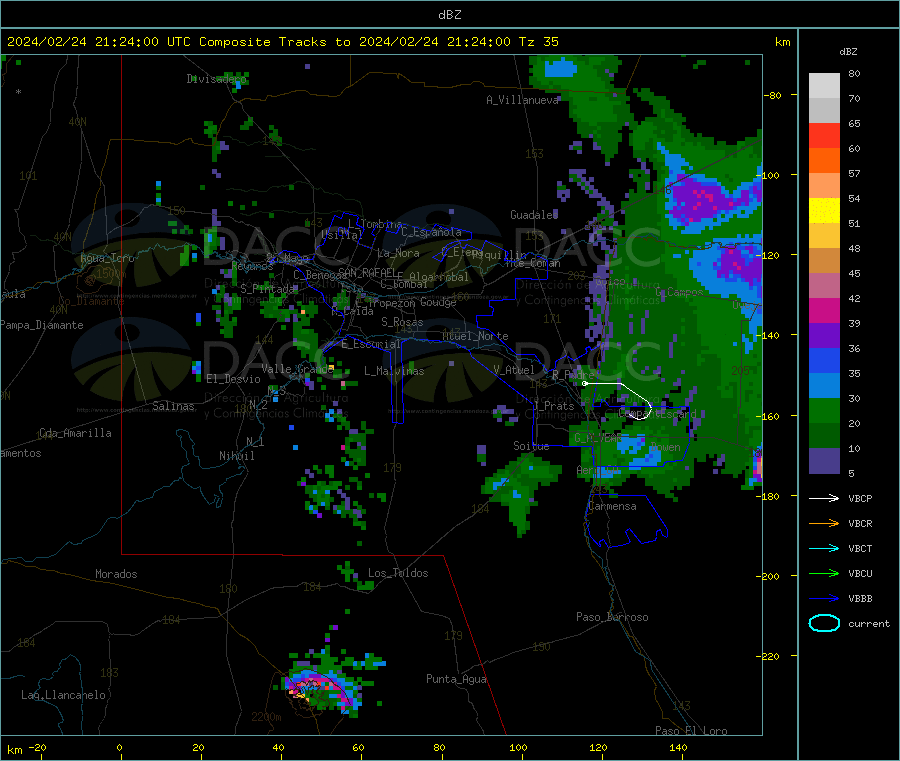The width and height of the screenshot is (900, 761).
Task: Click the SAN_RAFAEL map label
Action: pyautogui.click(x=367, y=272)
